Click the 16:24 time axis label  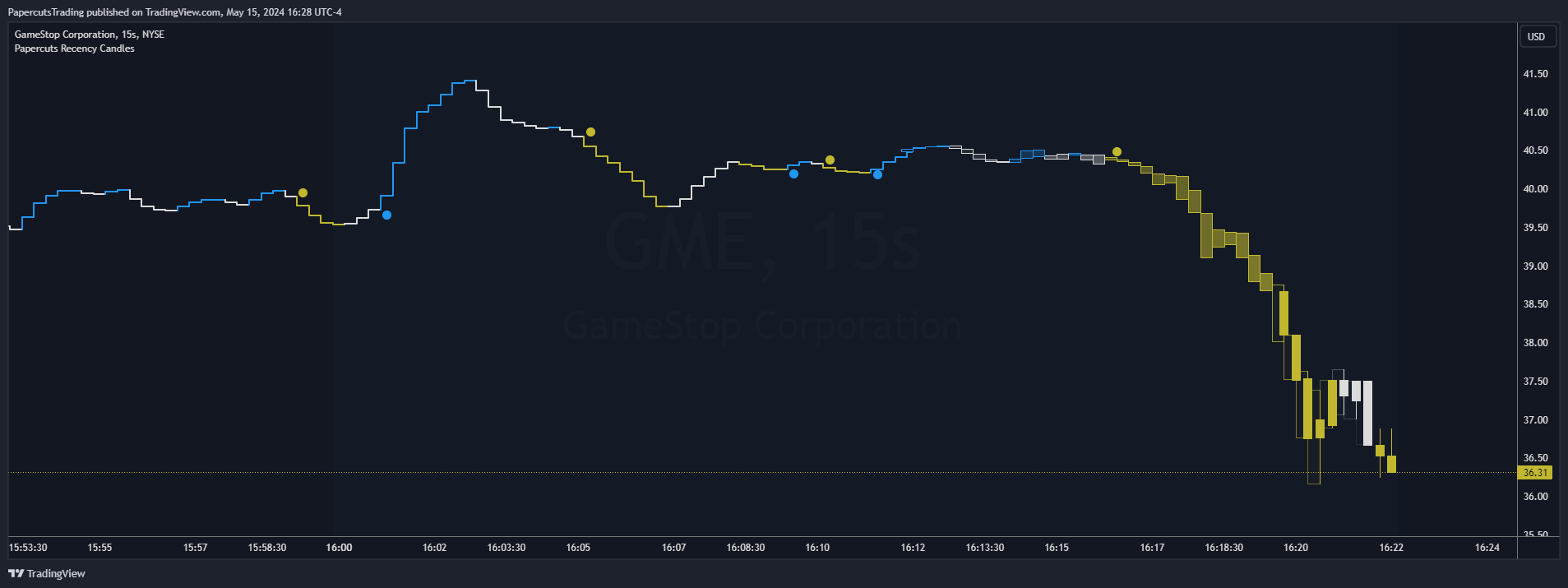[x=1487, y=548]
